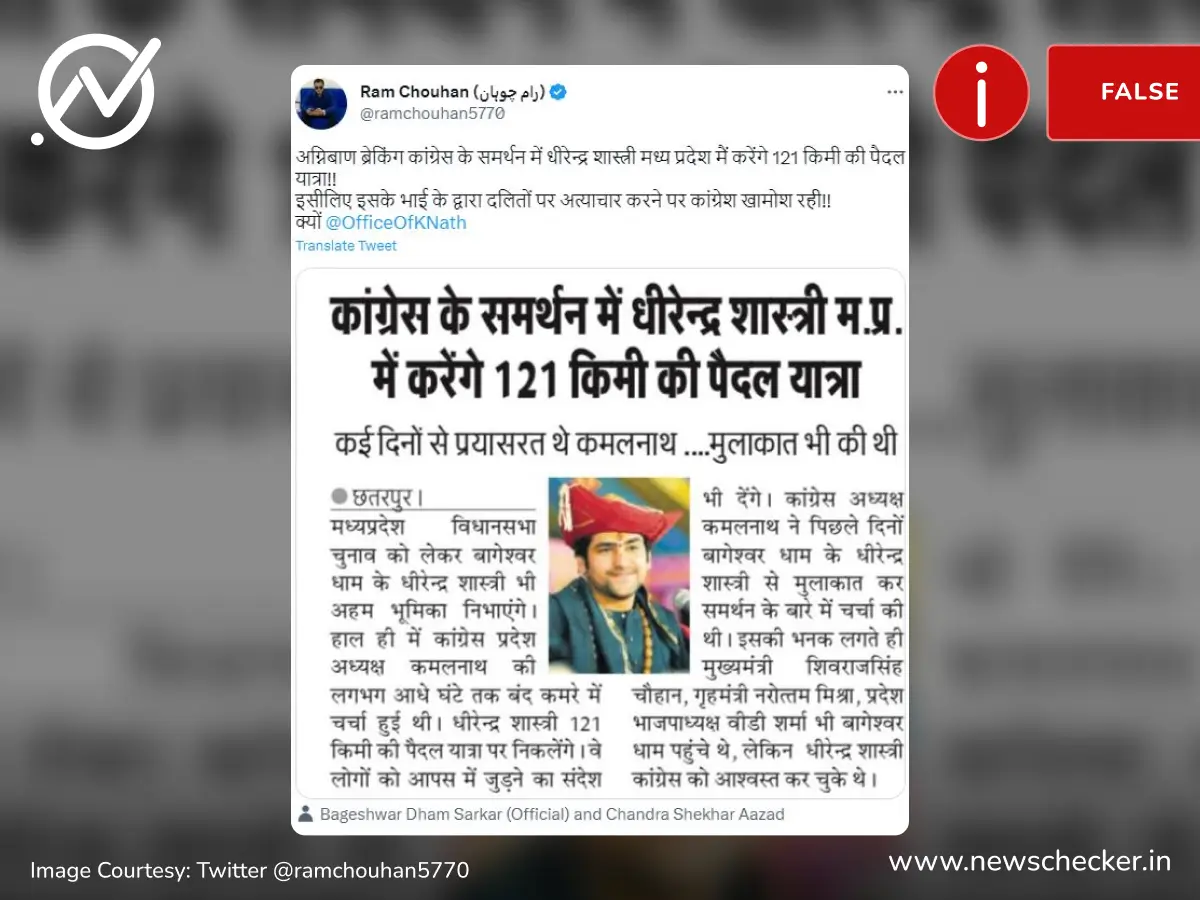Click the blue verified badge icon
Image resolution: width=1200 pixels, height=900 pixels.
click(x=558, y=92)
